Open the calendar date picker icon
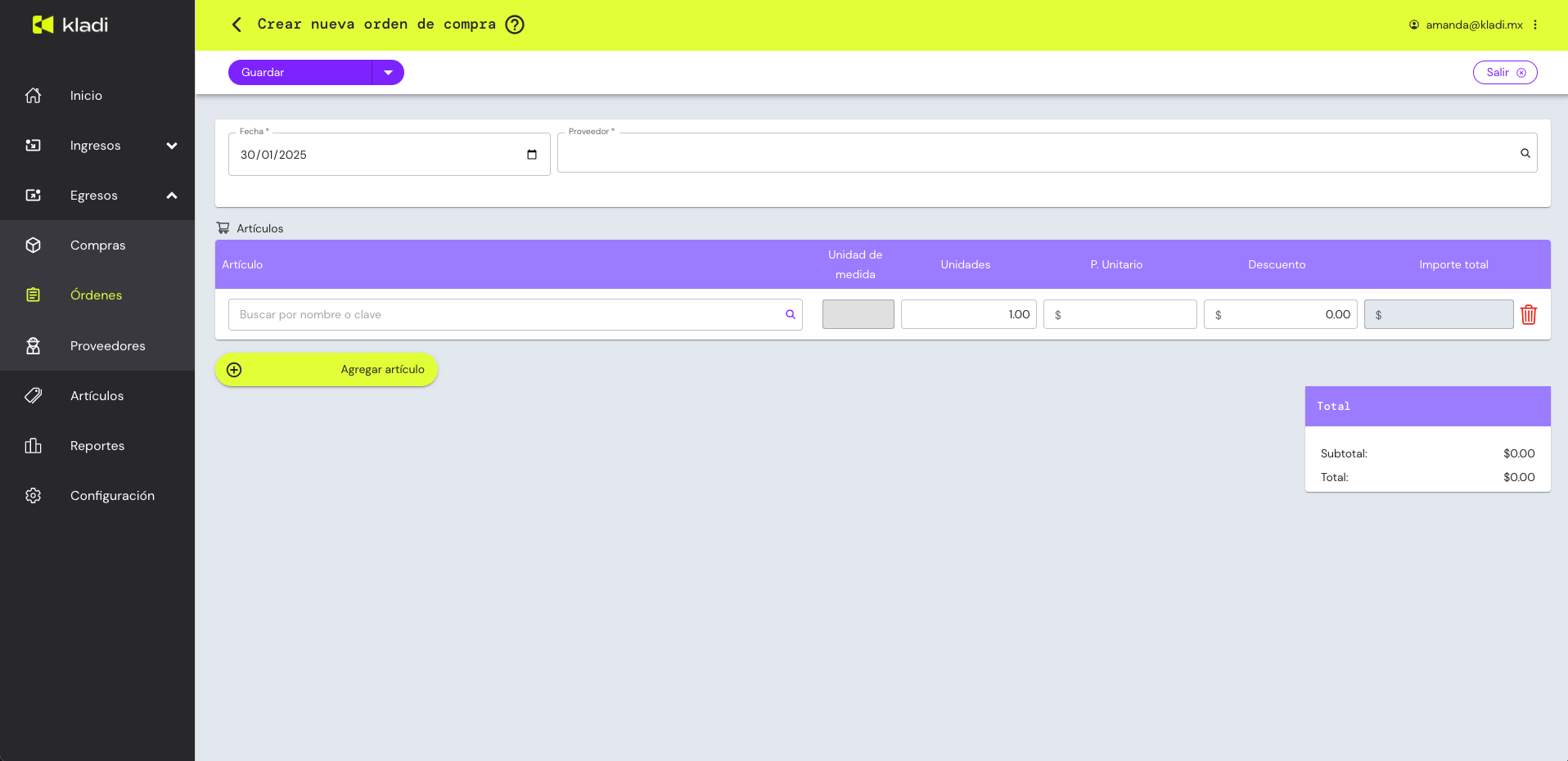Image resolution: width=1568 pixels, height=761 pixels. click(532, 155)
